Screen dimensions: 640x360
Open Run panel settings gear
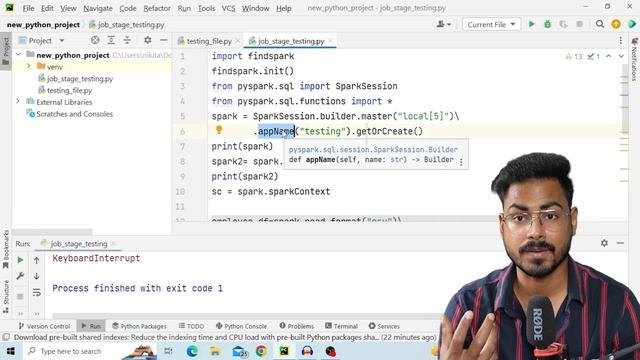(x=604, y=243)
